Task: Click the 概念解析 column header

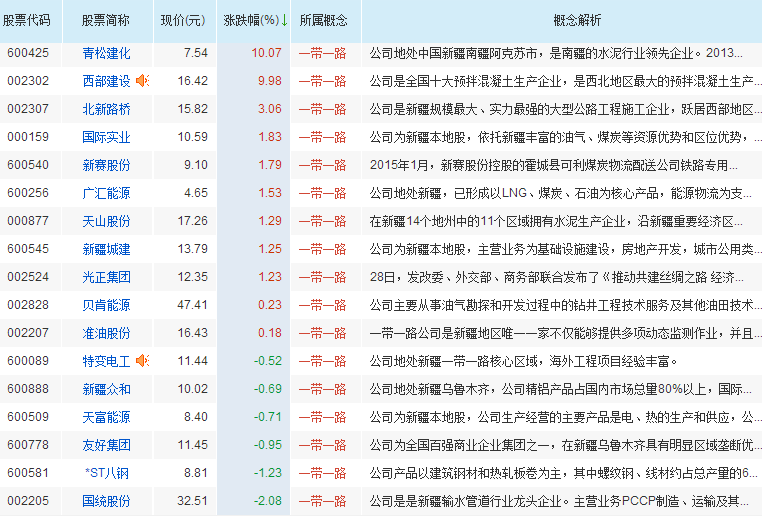Action: coord(577,20)
